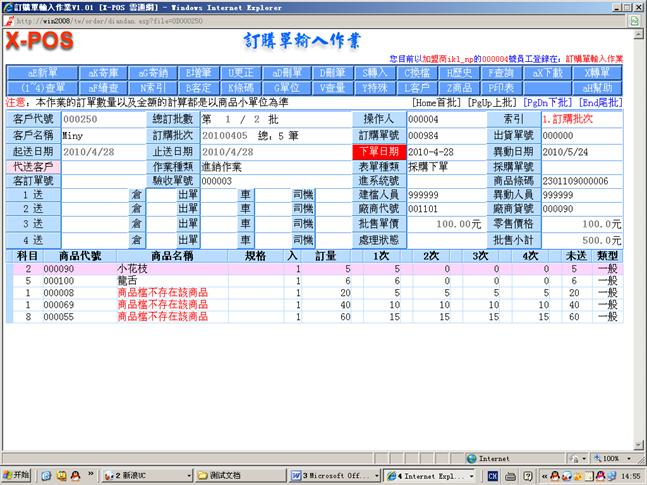
Task: Click the PgDn下批 next batch link
Action: [x=548, y=102]
